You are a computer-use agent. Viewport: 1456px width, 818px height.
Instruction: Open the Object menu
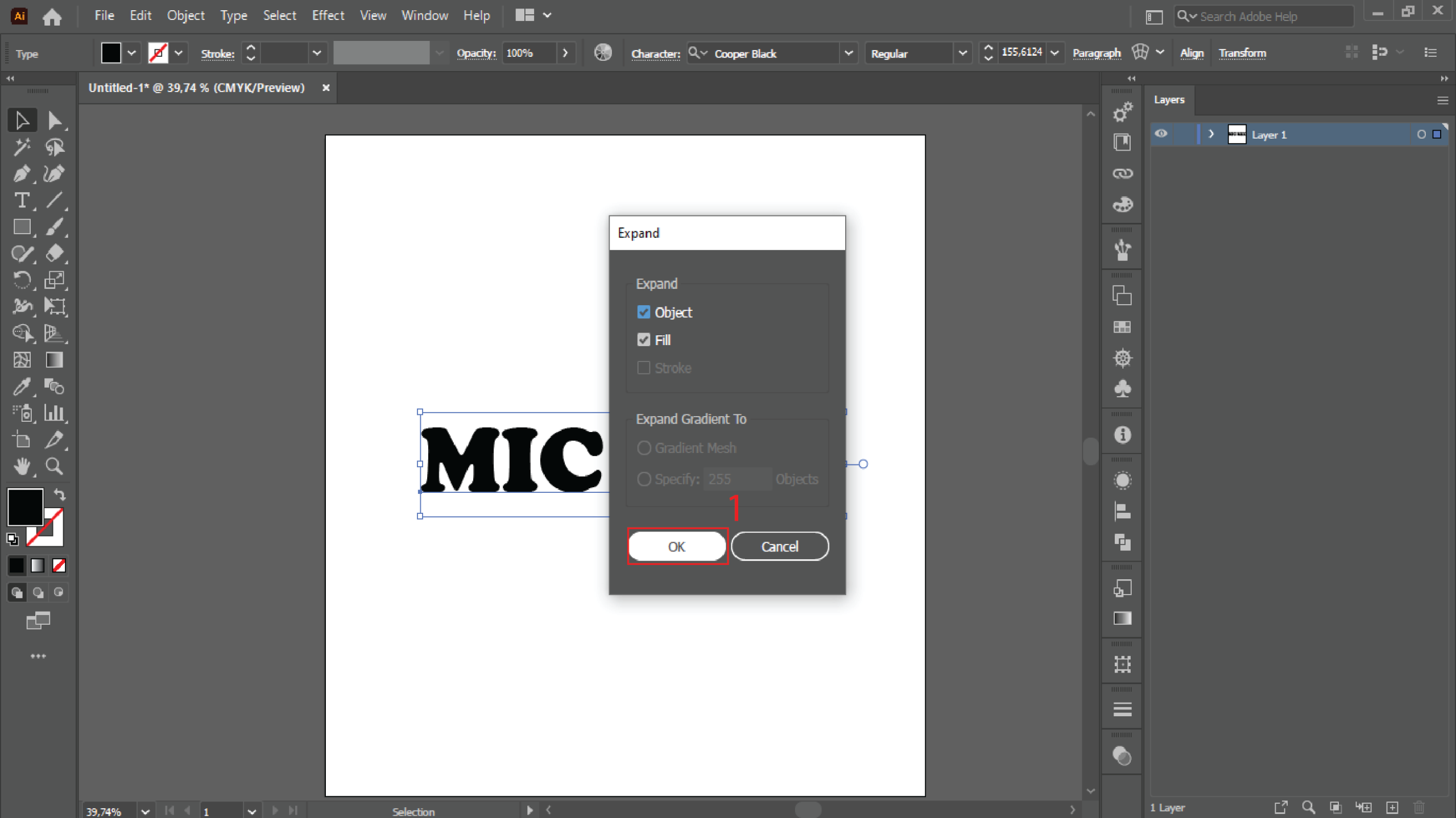click(x=185, y=15)
